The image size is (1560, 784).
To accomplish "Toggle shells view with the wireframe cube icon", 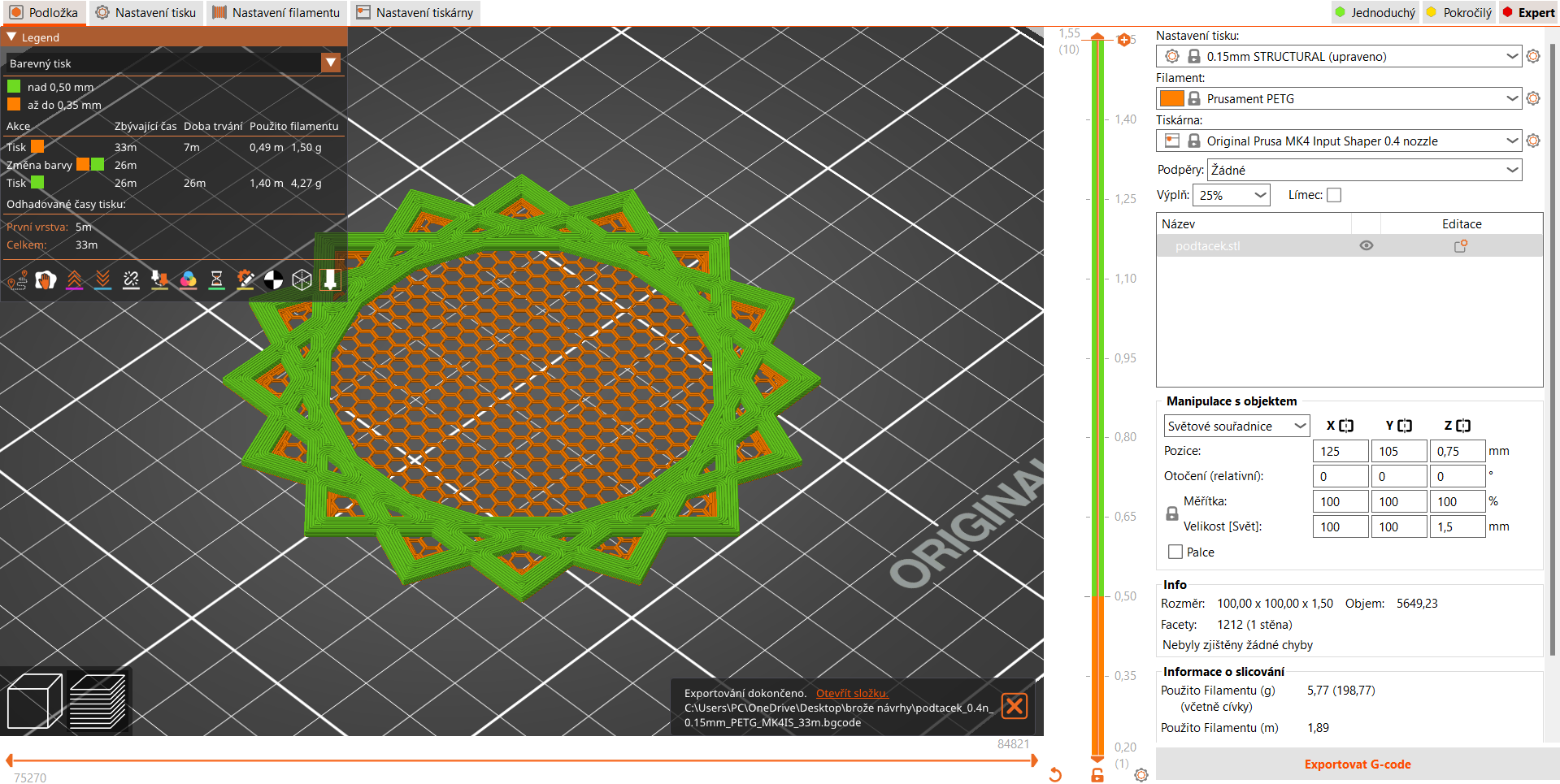I will (x=302, y=279).
